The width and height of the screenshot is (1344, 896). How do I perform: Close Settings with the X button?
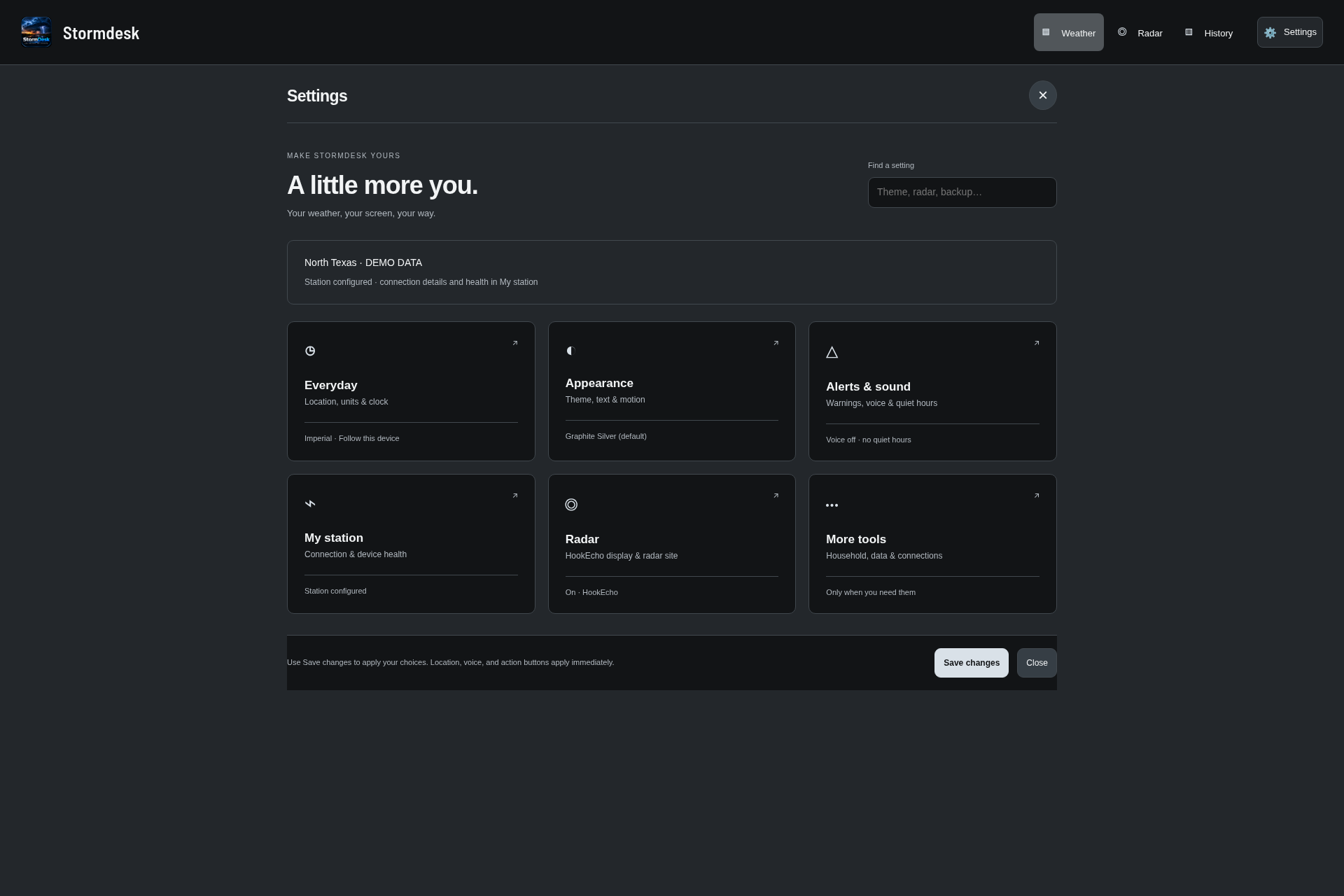(1043, 95)
